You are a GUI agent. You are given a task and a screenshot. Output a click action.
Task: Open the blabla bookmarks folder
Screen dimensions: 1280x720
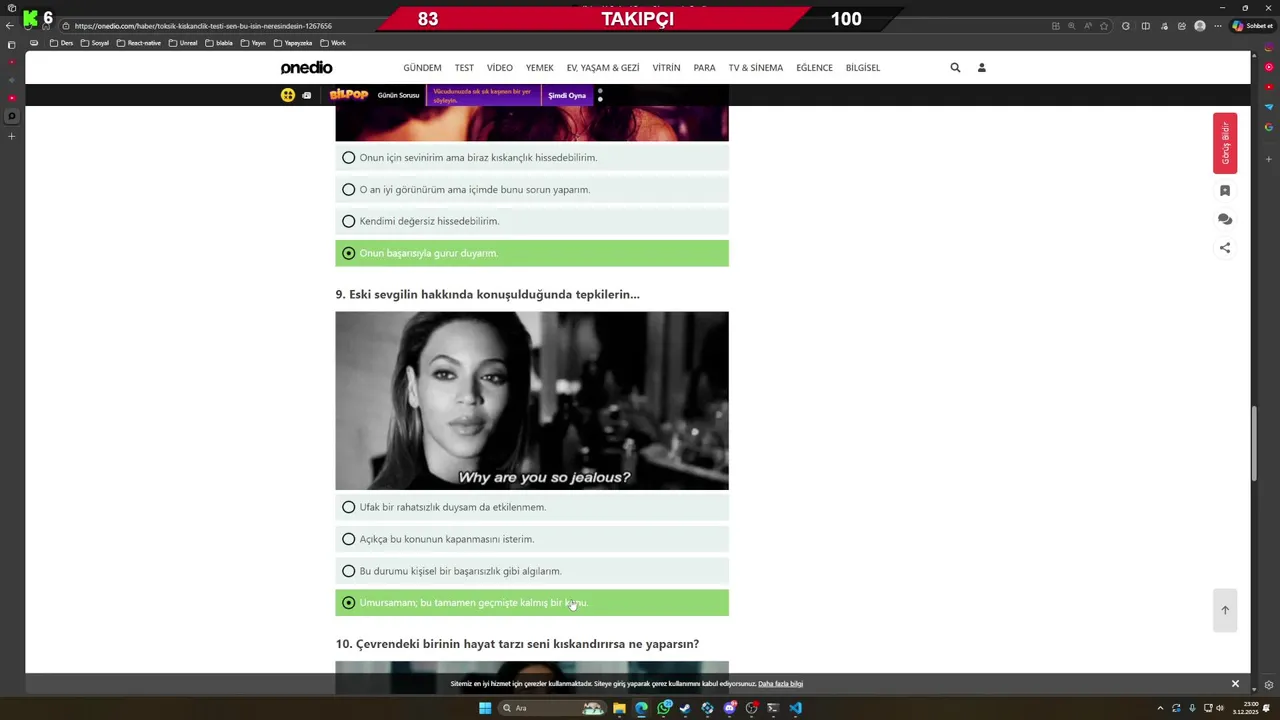[x=219, y=43]
